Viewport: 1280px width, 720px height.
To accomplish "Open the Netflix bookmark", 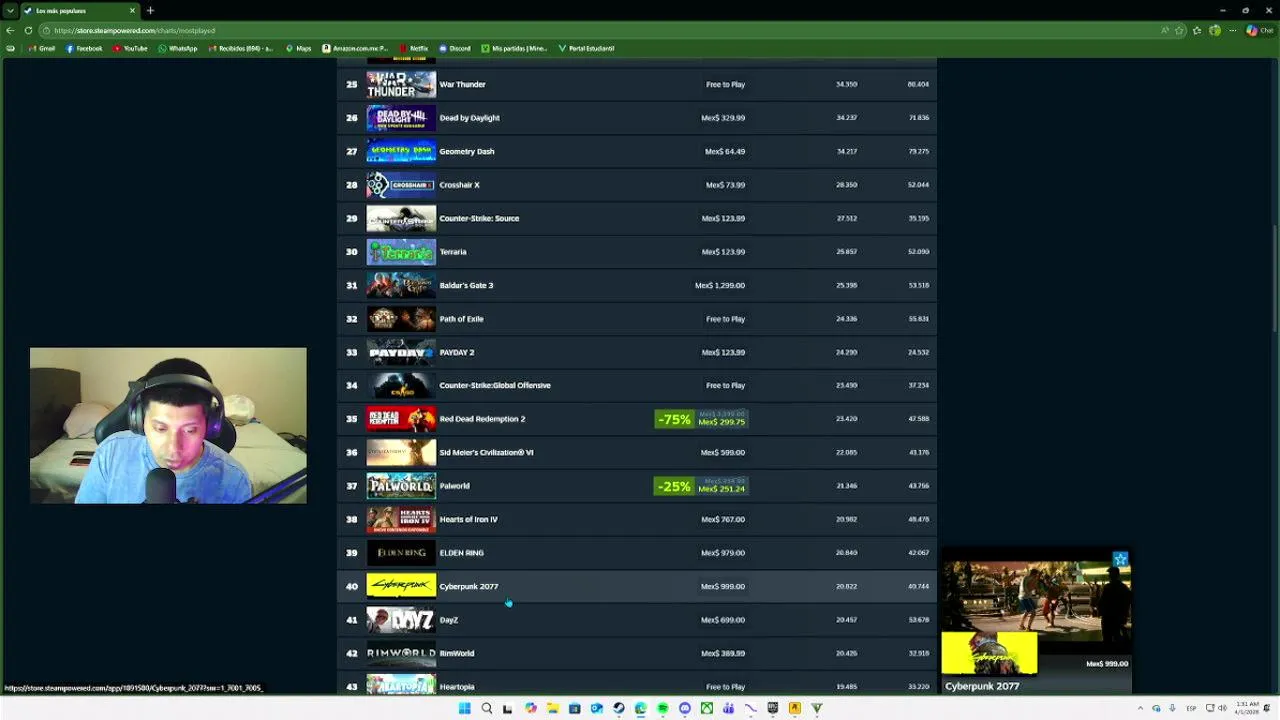I will point(413,48).
